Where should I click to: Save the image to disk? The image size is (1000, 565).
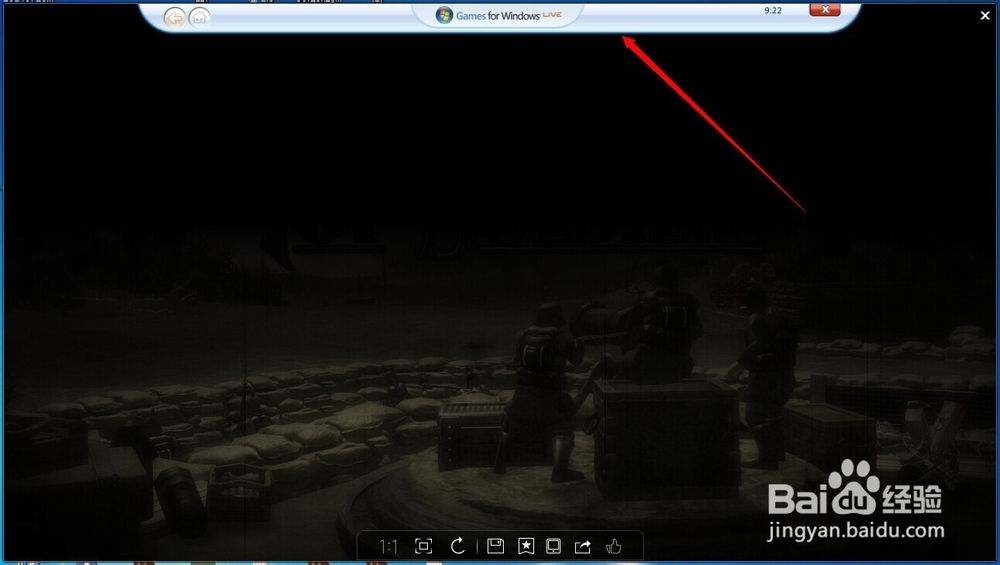pyautogui.click(x=496, y=546)
